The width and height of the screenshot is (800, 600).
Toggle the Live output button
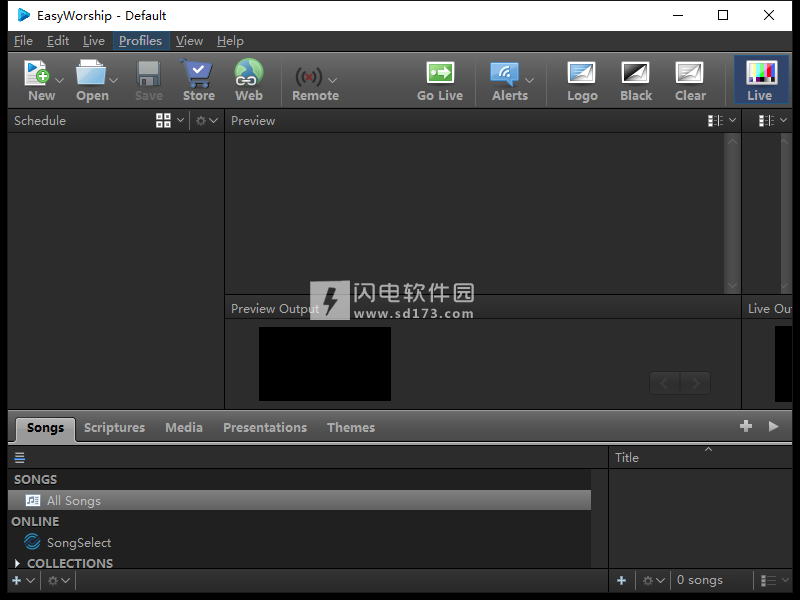tap(761, 80)
